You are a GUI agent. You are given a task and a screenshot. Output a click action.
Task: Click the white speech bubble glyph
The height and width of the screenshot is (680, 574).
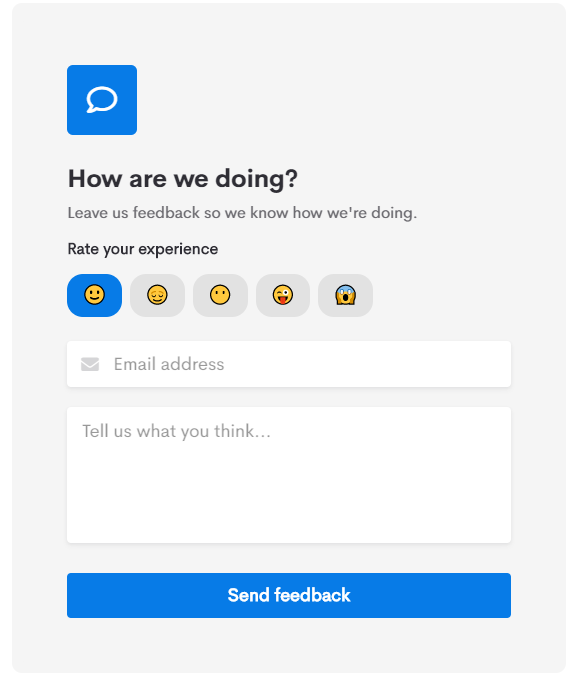coord(102,100)
